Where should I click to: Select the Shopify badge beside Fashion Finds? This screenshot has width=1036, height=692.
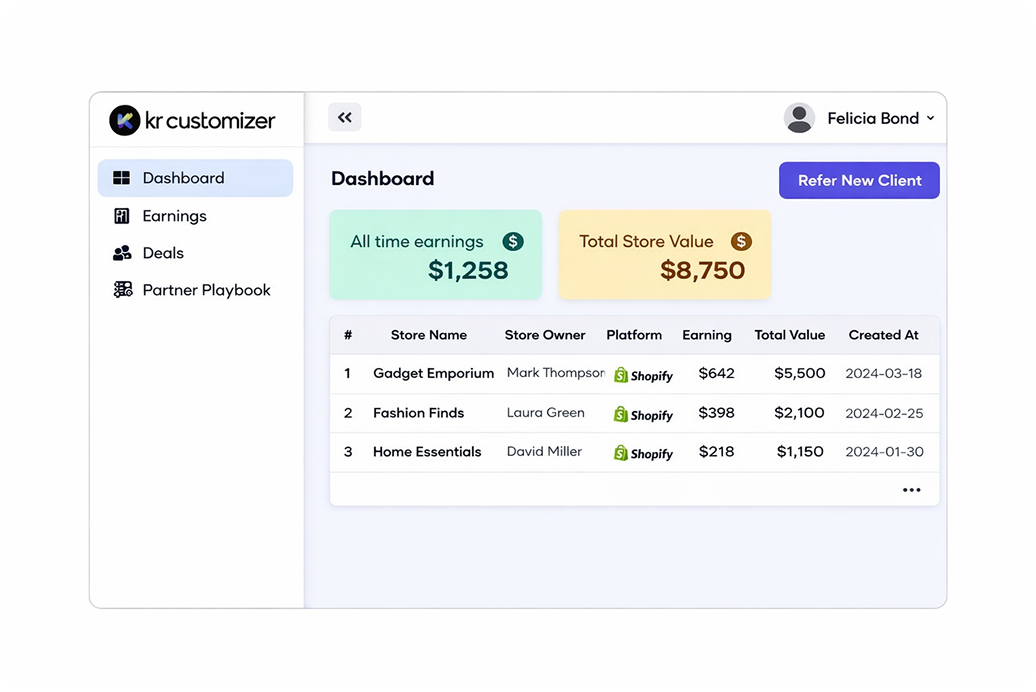pos(642,414)
